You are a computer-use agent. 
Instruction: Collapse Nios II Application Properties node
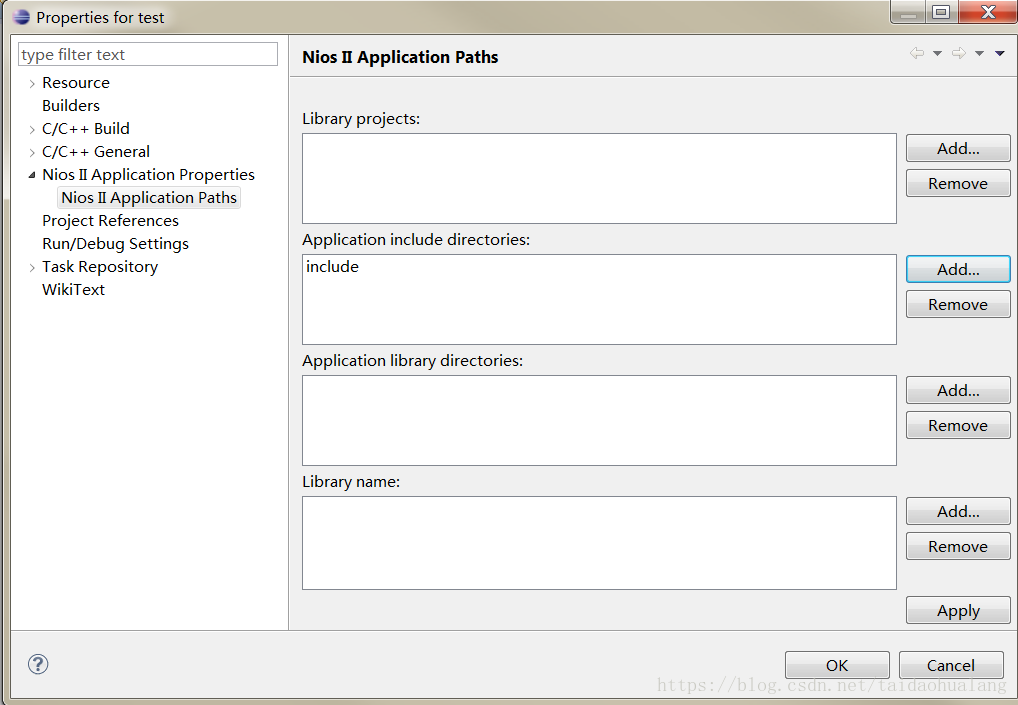(32, 175)
